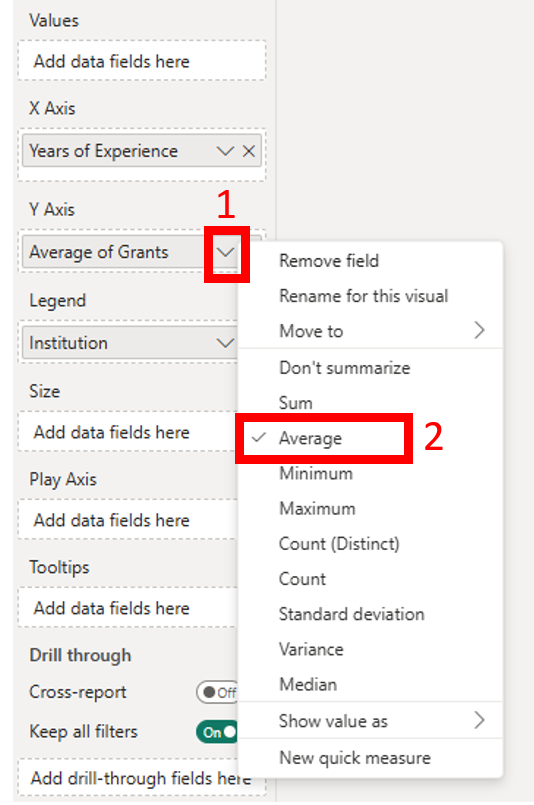Click the Legend section label
Viewport: 534px width, 805px height.
(58, 301)
